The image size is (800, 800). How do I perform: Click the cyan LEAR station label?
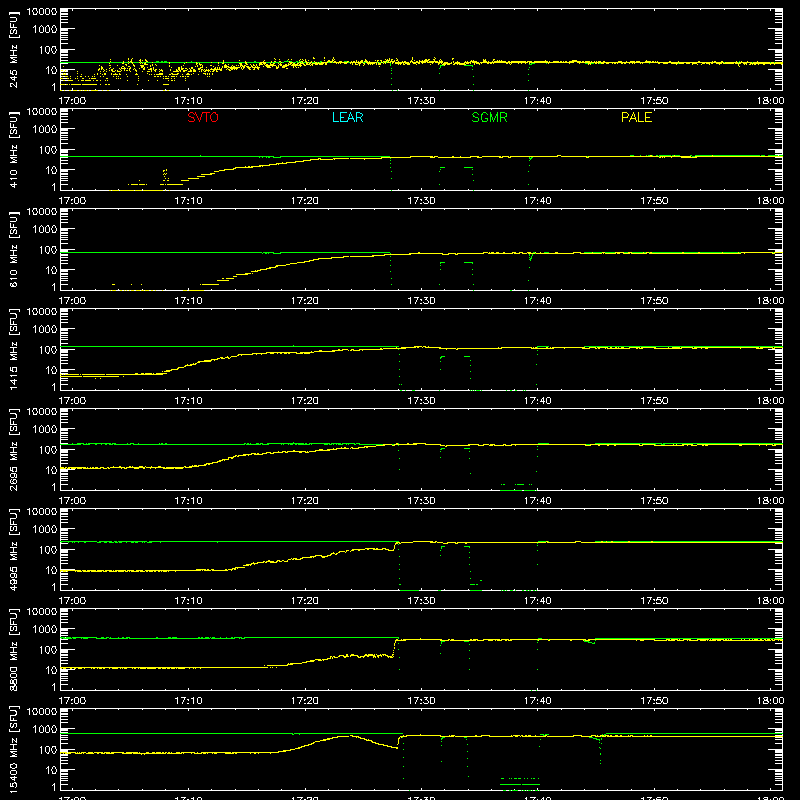pos(347,117)
